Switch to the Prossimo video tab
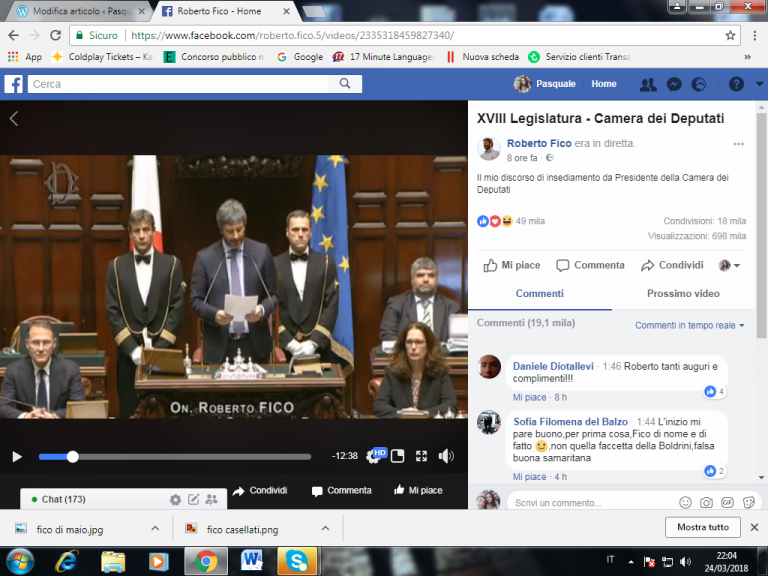768x576 pixels. pyautogui.click(x=683, y=293)
